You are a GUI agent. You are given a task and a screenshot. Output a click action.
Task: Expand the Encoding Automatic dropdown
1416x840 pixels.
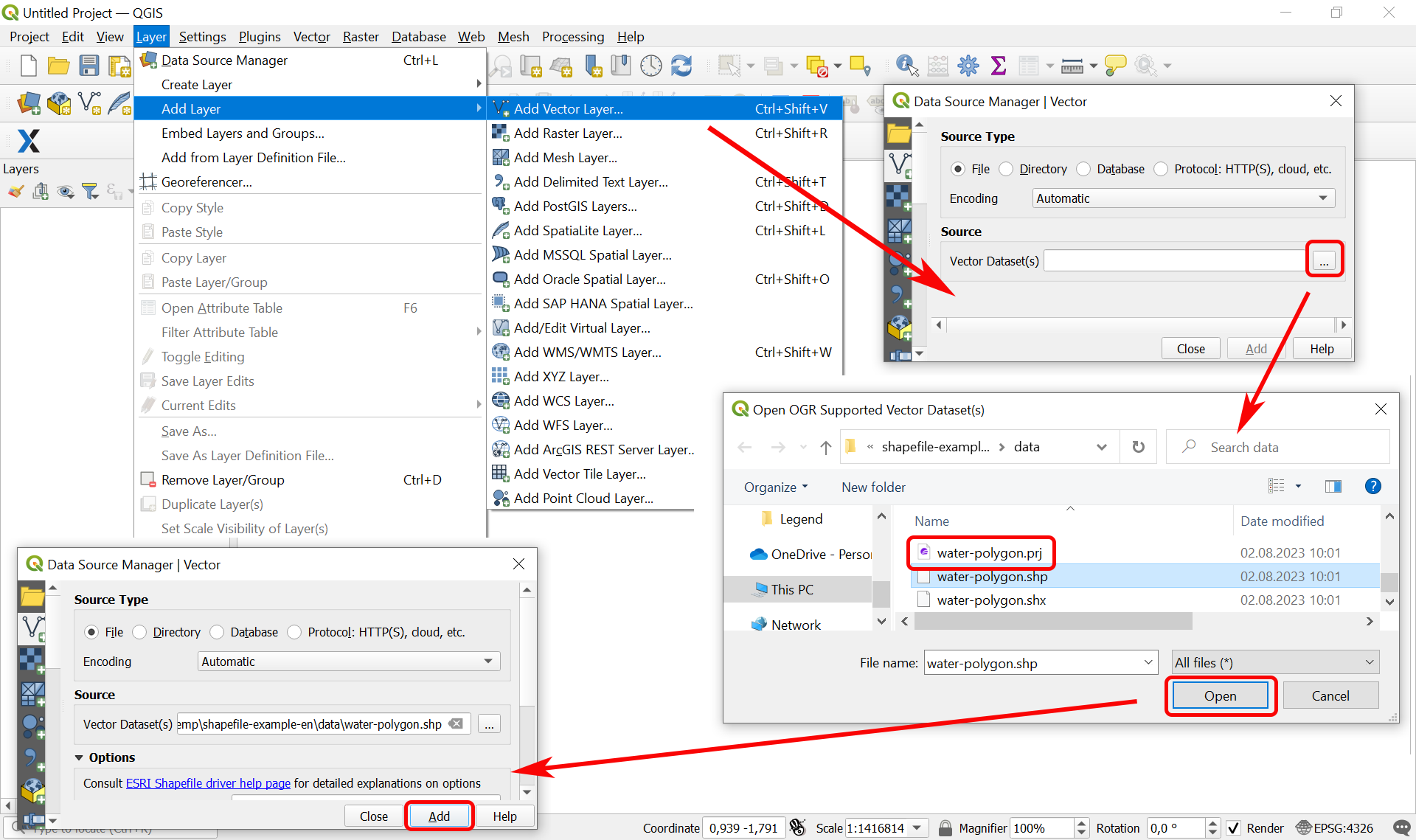[1184, 198]
